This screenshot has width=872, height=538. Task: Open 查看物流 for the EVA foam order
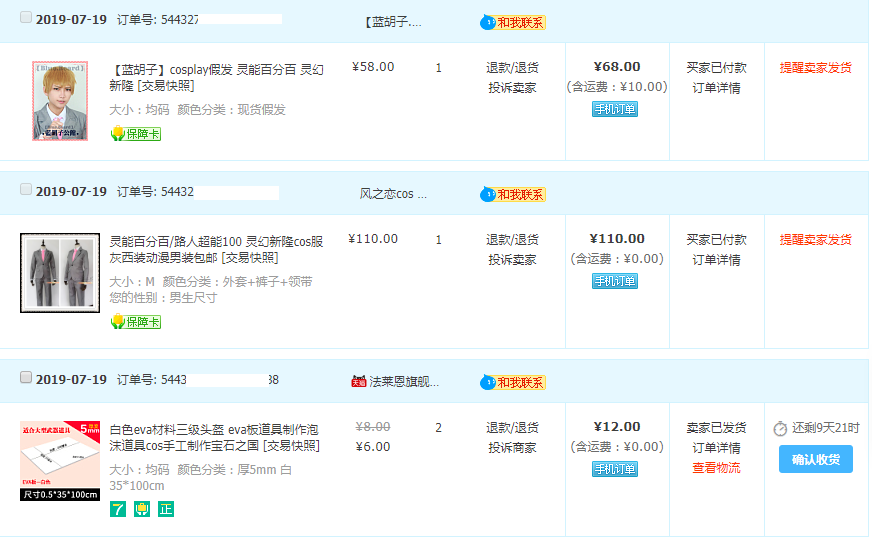click(716, 468)
